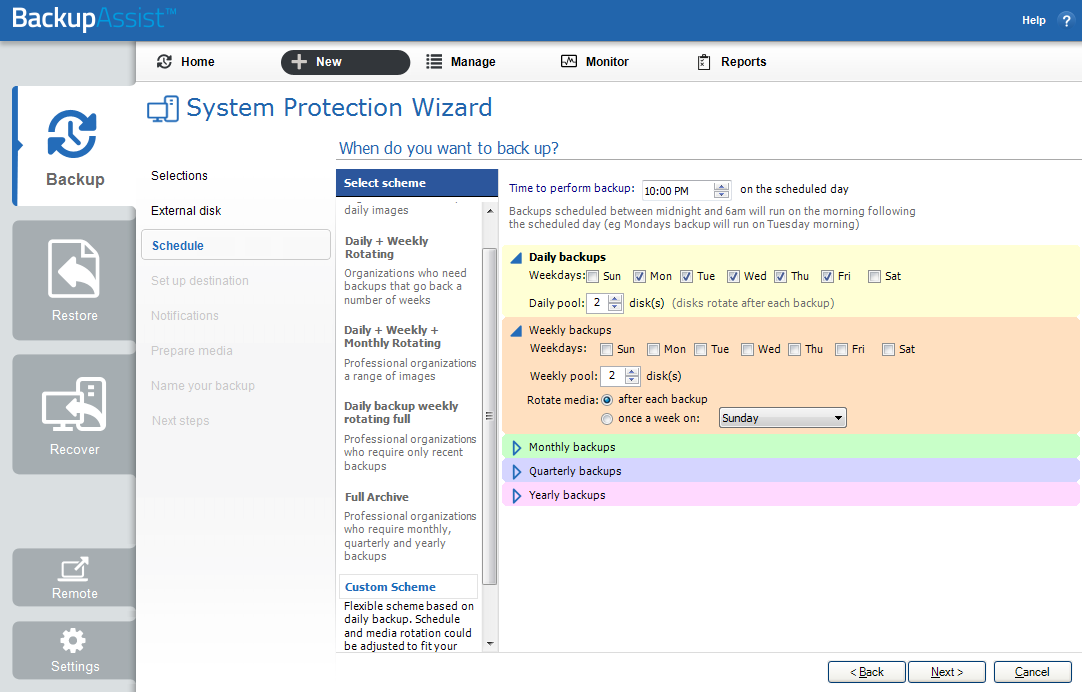Open the Remote section in sidebar

[75, 577]
